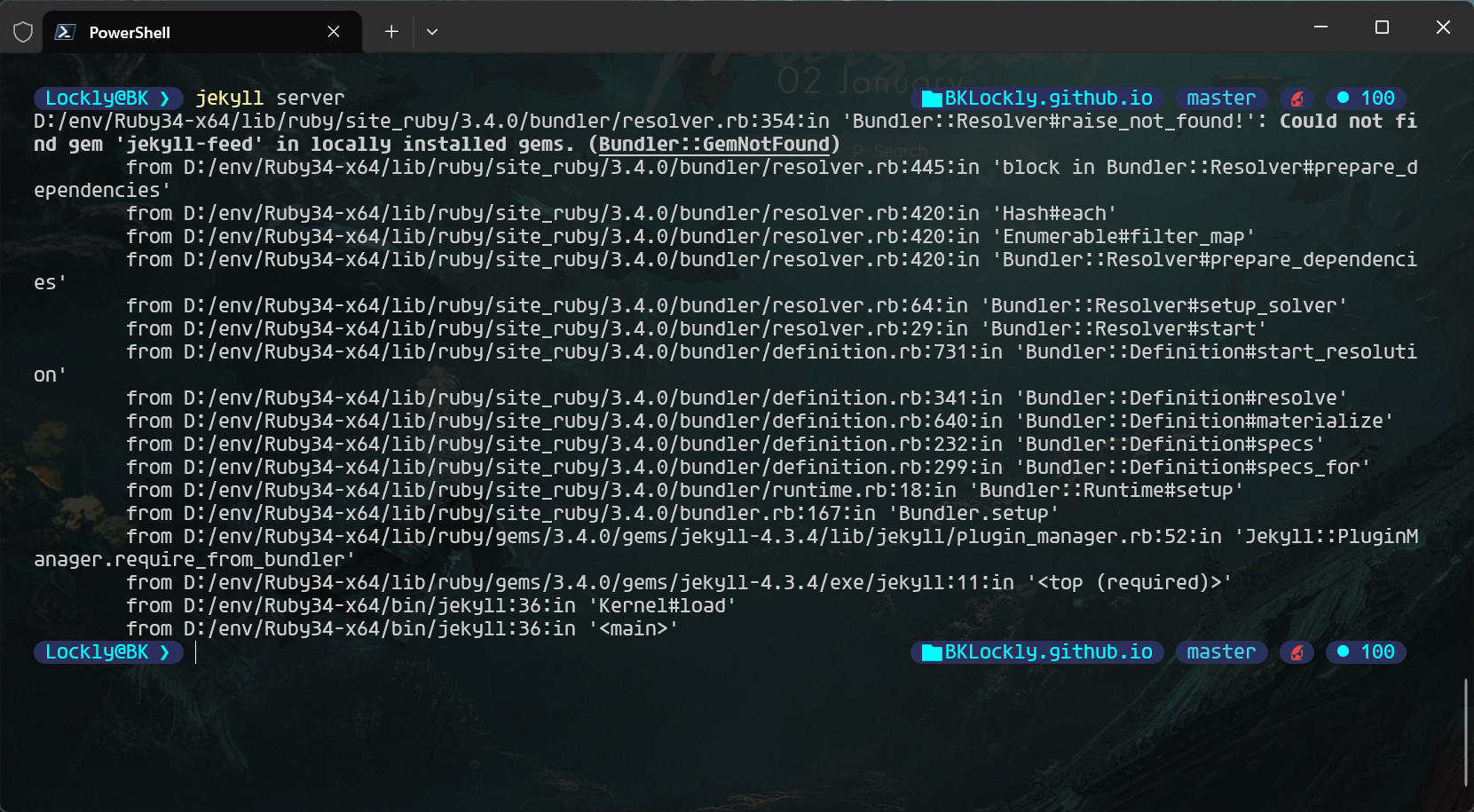Viewport: 1474px width, 812px height.
Task: Select the PowerShell tab
Action: click(x=202, y=32)
